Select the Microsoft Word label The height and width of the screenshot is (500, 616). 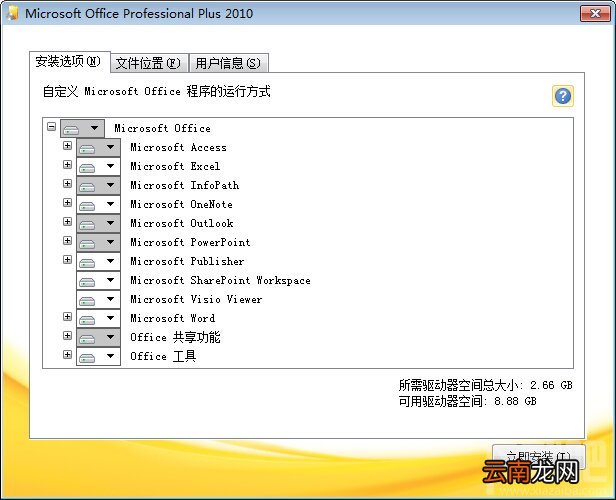click(x=172, y=319)
